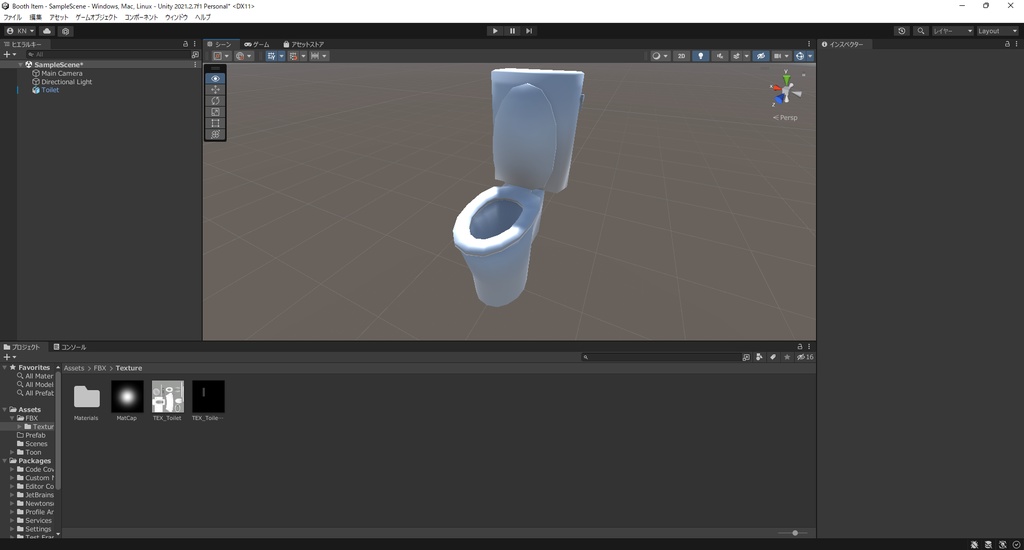Open the settings gear beside the cloud icon
The height and width of the screenshot is (550, 1024).
[x=65, y=31]
